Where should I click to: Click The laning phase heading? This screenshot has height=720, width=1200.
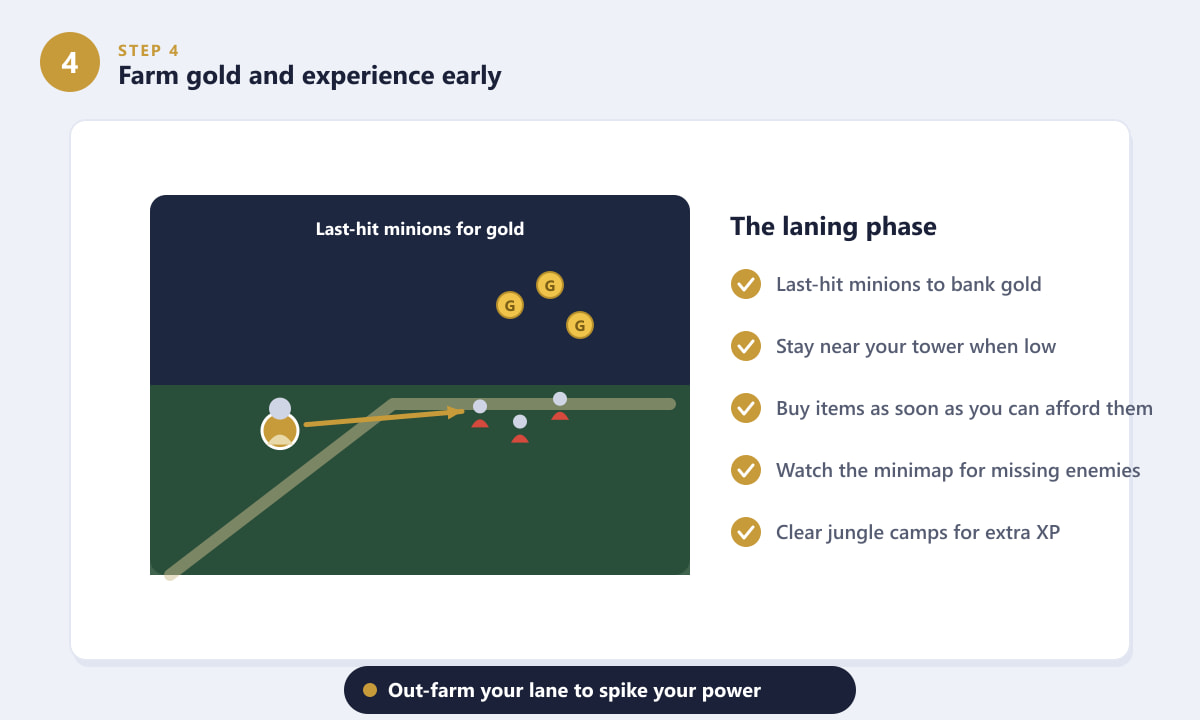click(833, 226)
